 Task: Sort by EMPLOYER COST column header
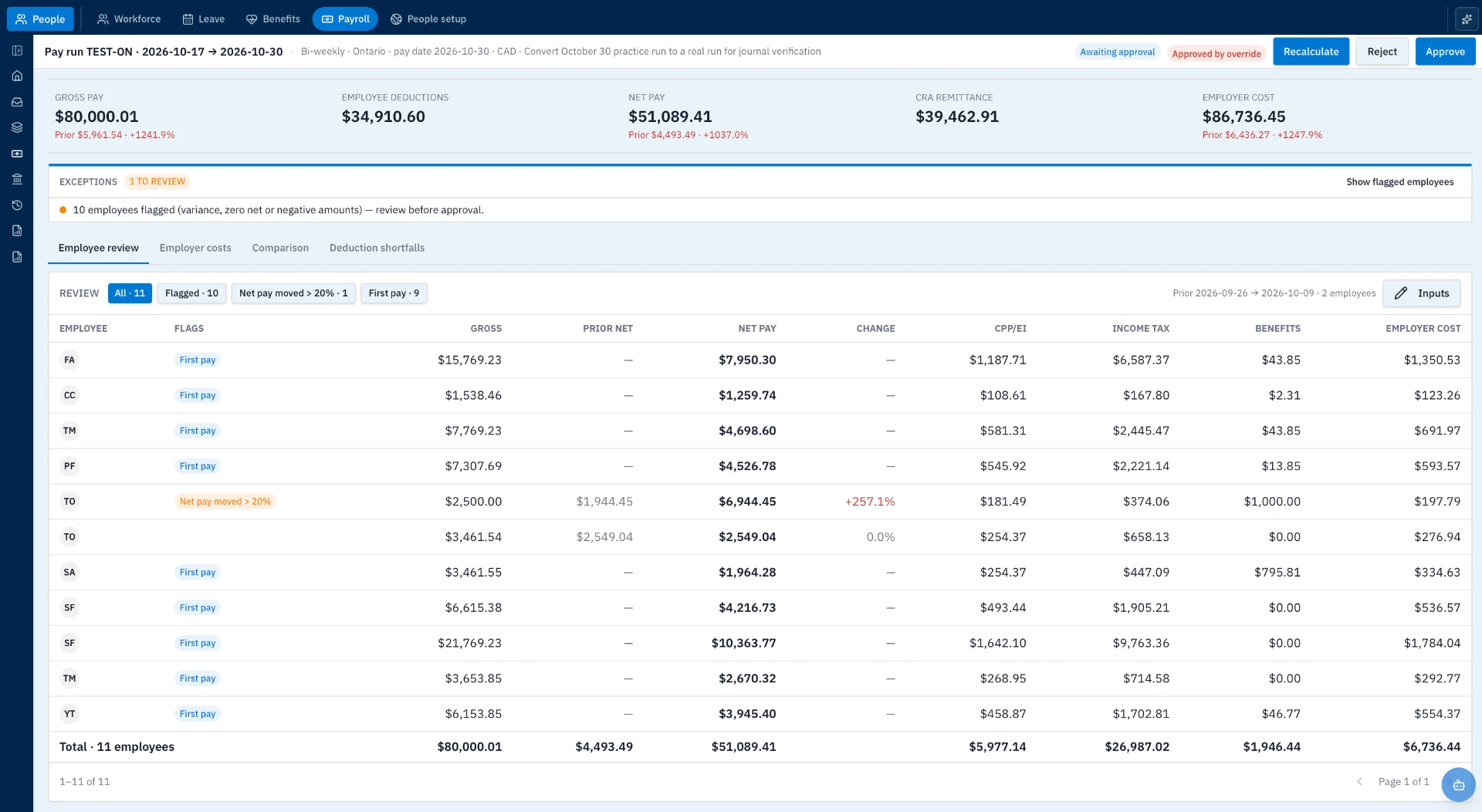point(1423,329)
